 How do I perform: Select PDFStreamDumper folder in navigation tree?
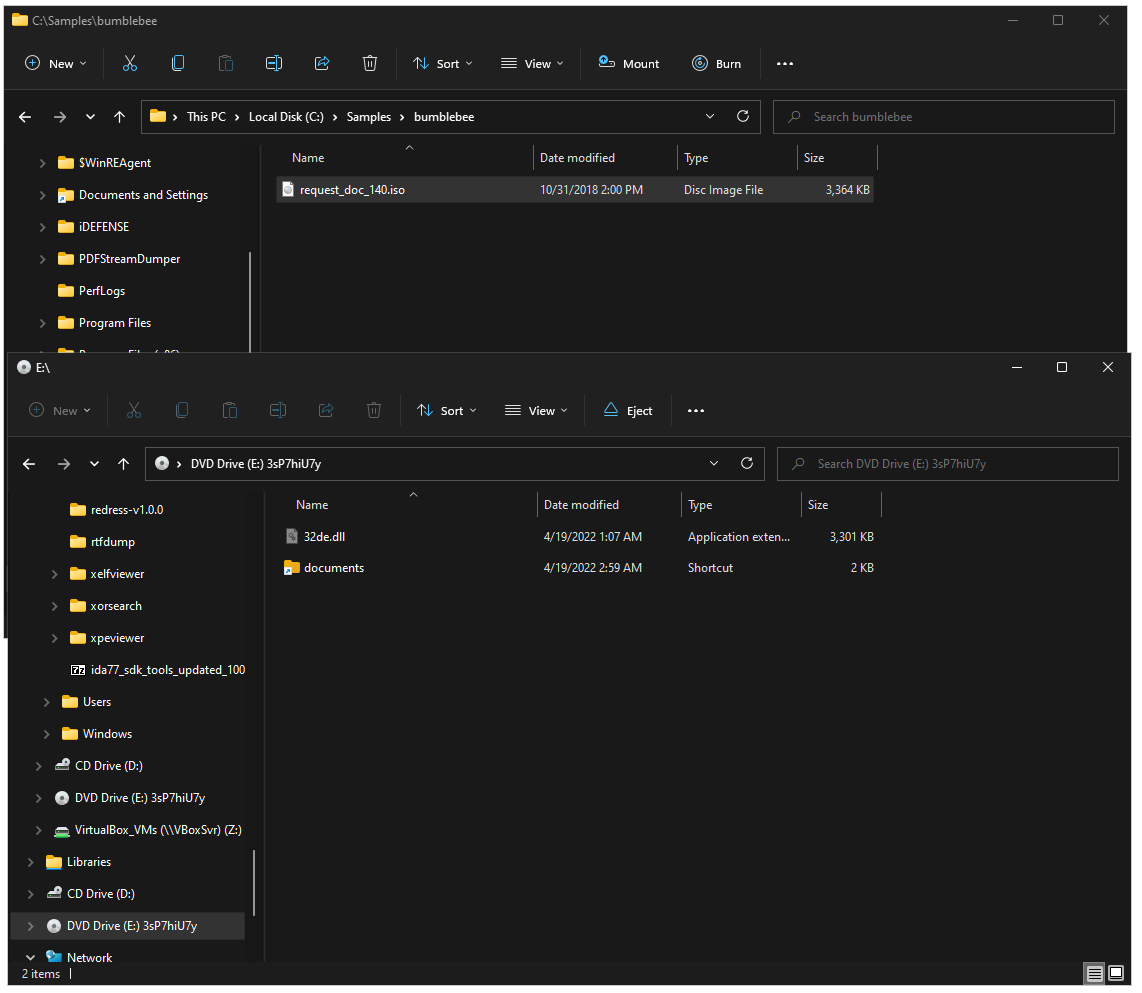click(x=129, y=259)
